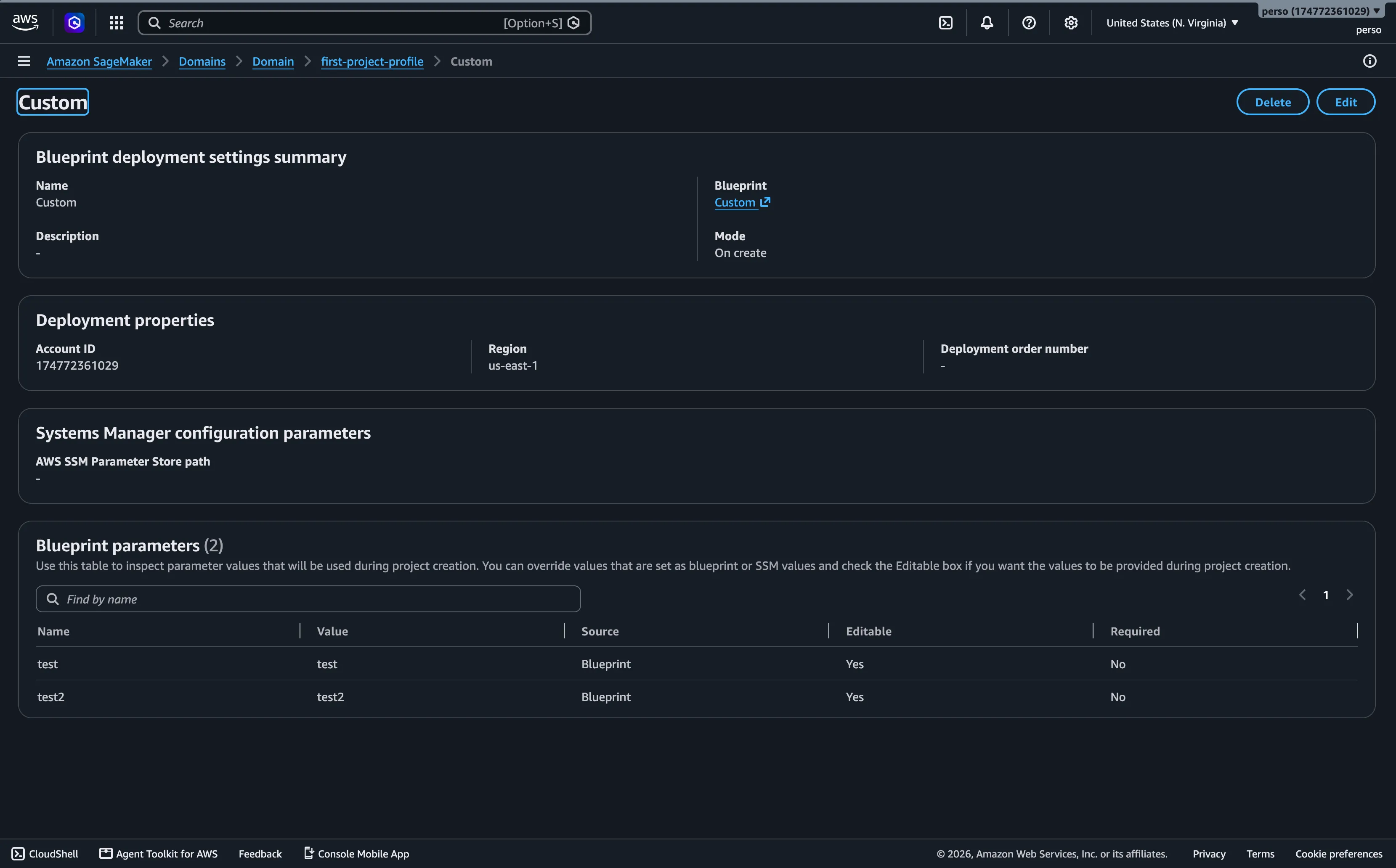Open the help question mark icon

[1028, 22]
